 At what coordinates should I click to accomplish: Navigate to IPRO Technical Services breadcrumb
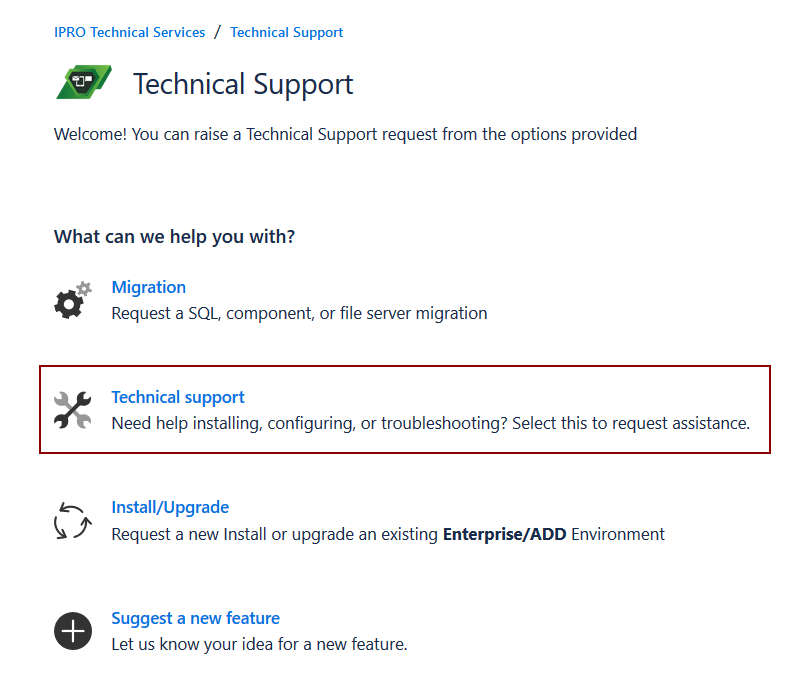pos(129,32)
